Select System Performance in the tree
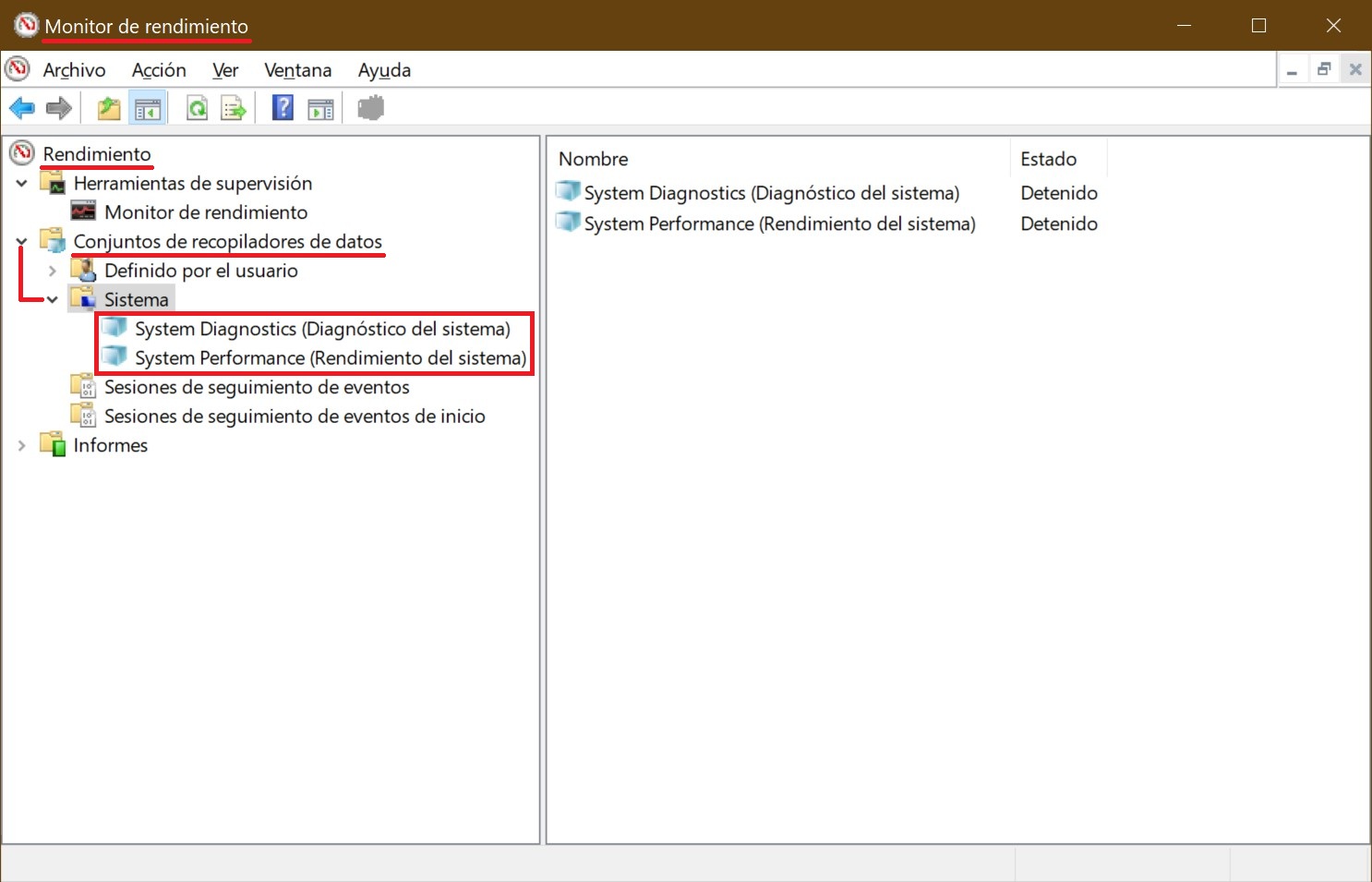The width and height of the screenshot is (1372, 882). pyautogui.click(x=331, y=357)
